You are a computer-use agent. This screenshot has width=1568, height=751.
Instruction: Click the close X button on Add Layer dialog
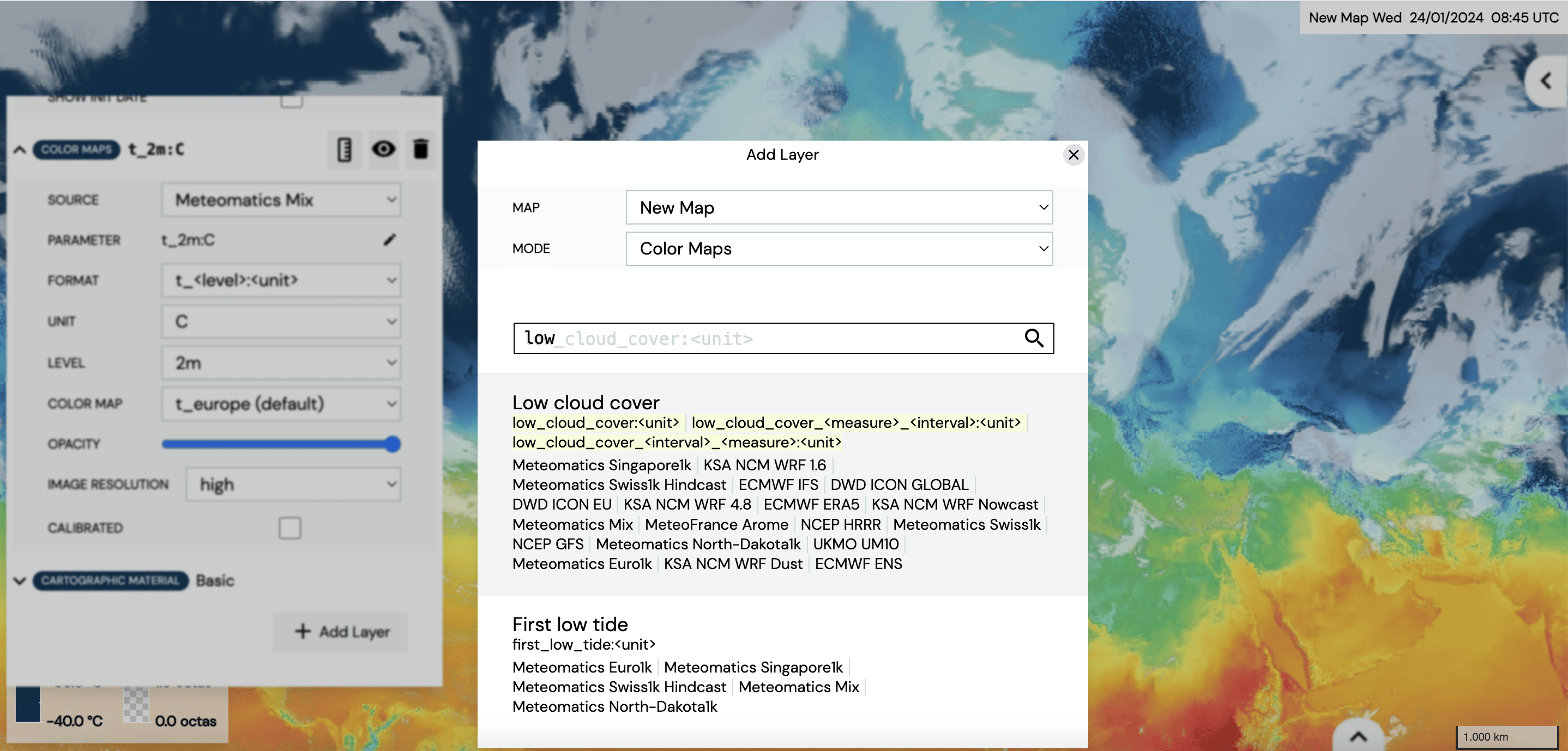[1073, 154]
